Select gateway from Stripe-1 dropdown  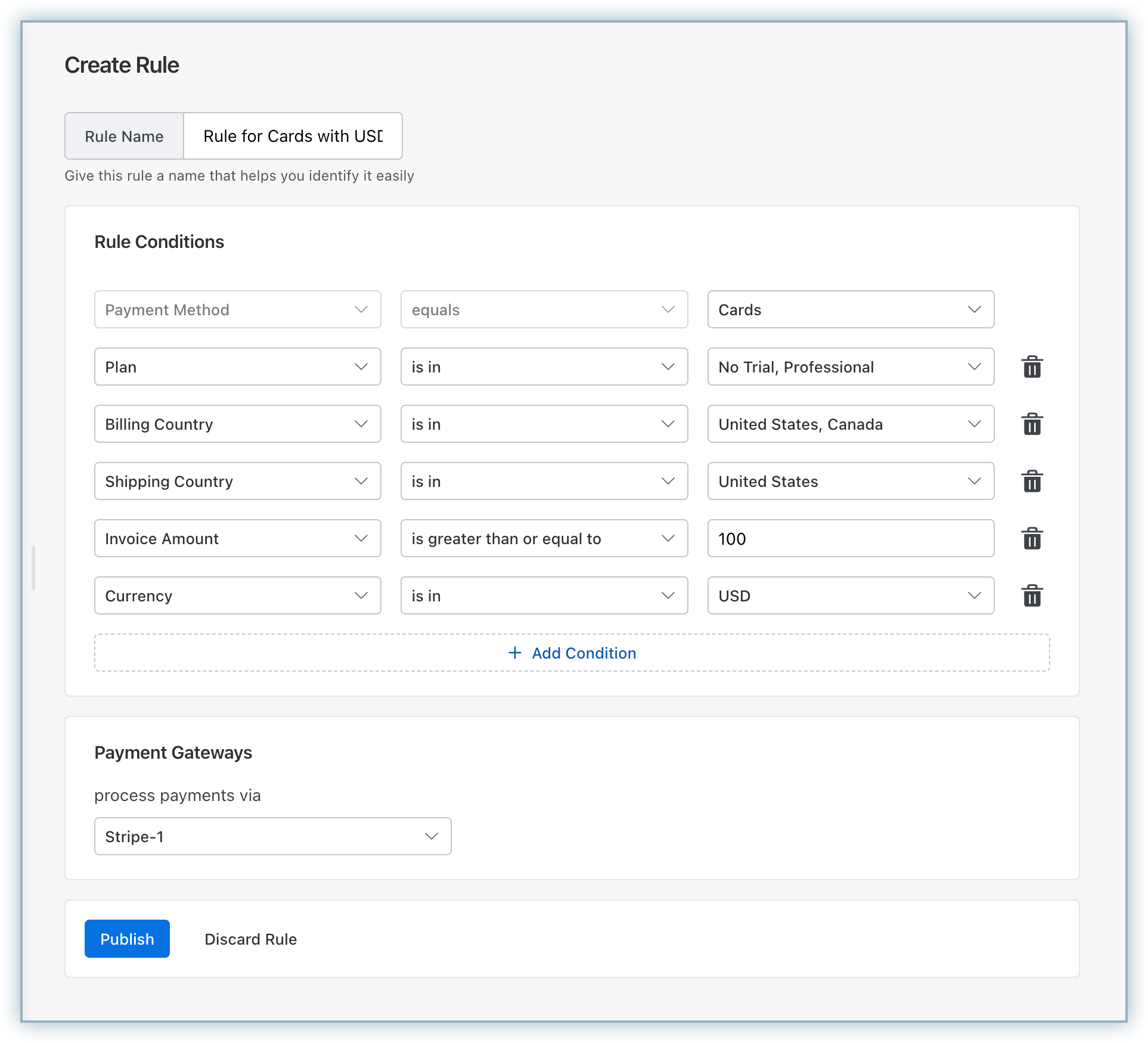pos(272,836)
